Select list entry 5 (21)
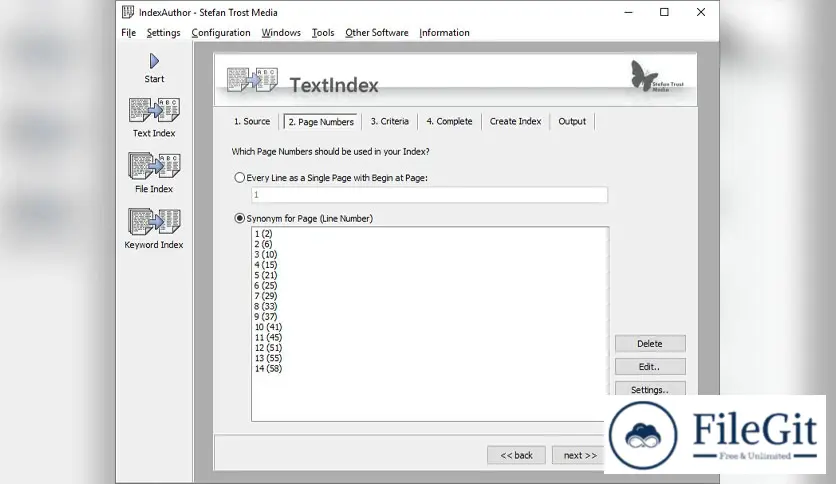Viewport: 836px width, 484px height. [266, 275]
